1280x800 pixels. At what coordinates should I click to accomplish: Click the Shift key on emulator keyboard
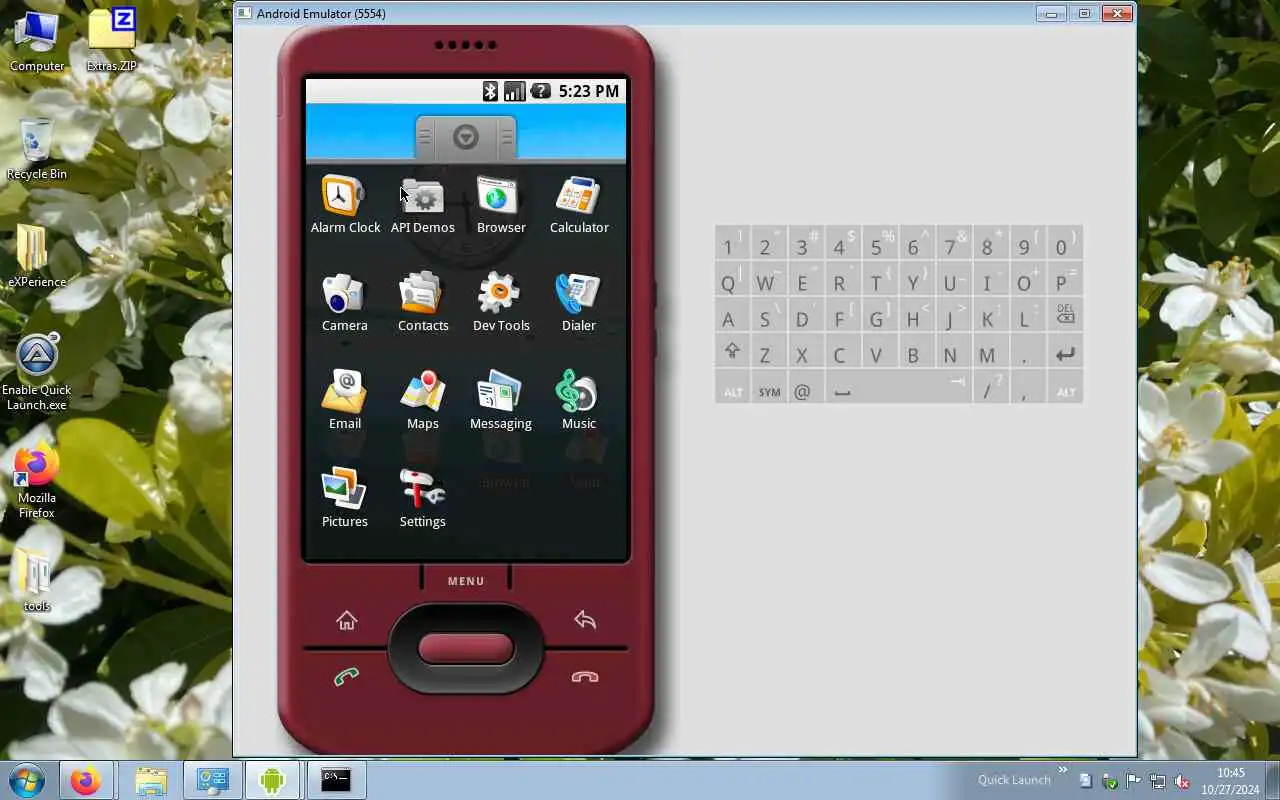[x=732, y=353]
